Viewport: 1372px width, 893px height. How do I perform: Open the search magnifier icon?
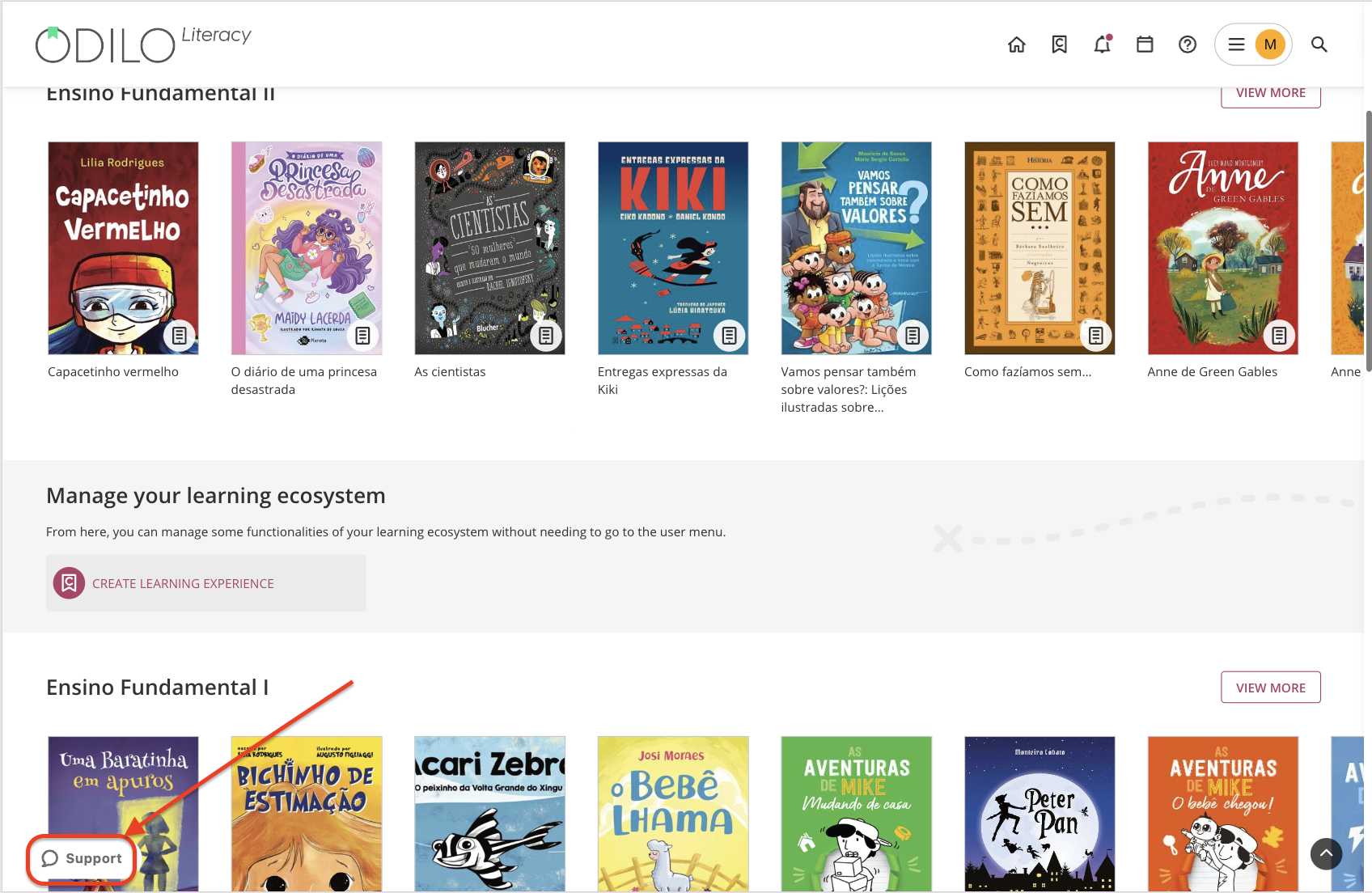(1319, 44)
